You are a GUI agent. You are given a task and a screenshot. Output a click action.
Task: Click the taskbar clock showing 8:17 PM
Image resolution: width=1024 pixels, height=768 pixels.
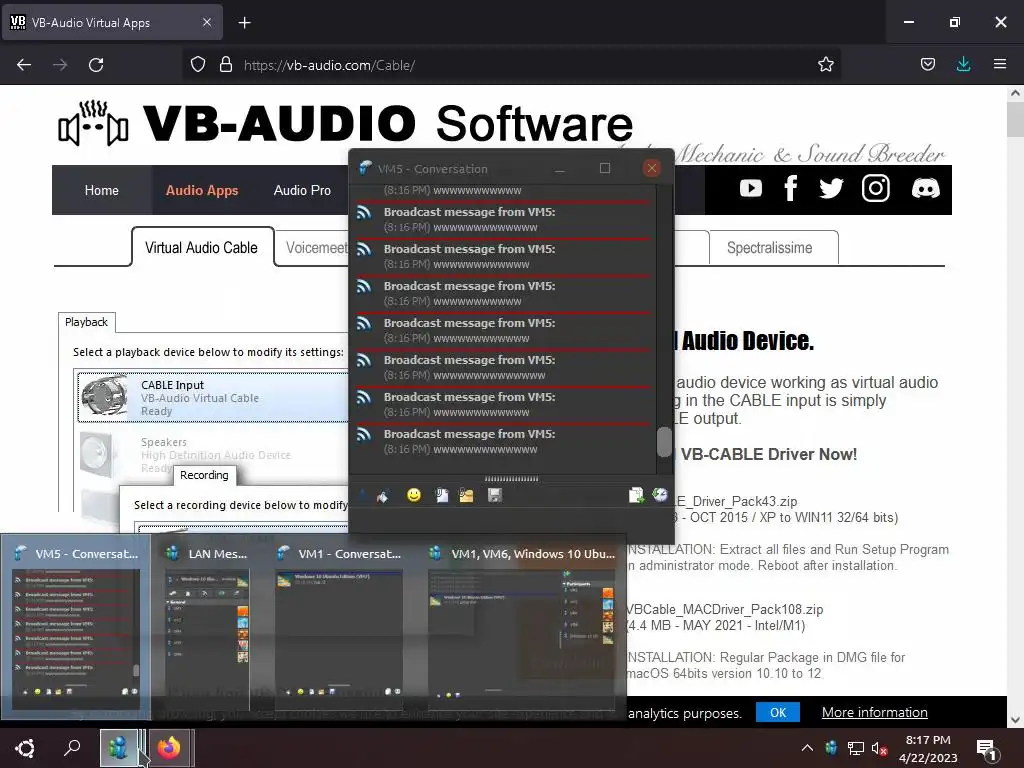[927, 748]
